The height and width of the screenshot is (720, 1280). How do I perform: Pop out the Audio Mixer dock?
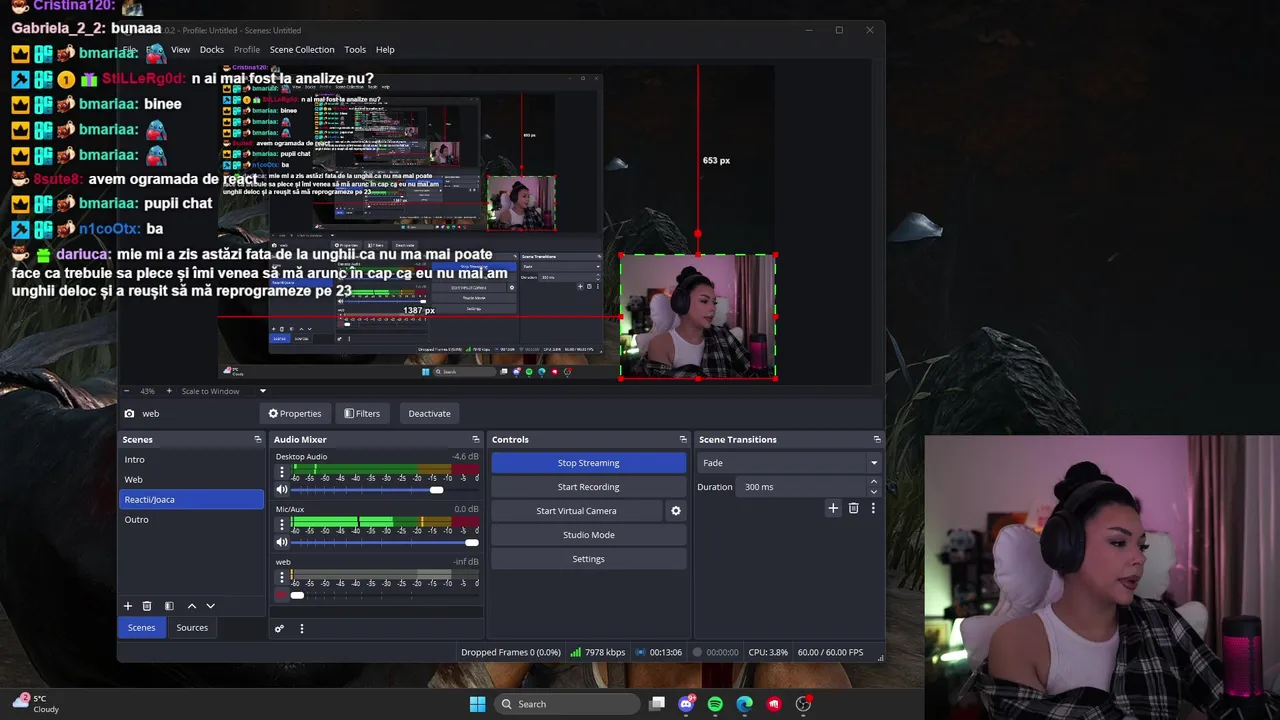click(476, 440)
